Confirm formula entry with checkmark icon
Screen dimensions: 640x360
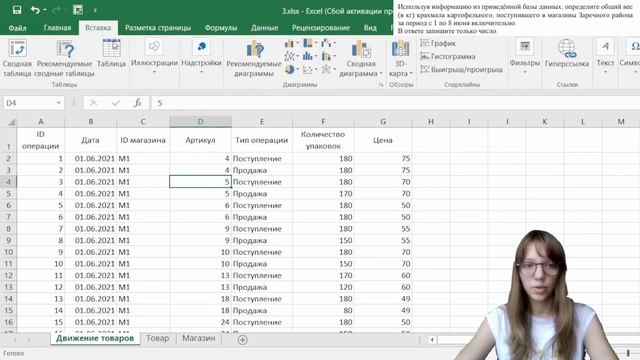coord(116,103)
